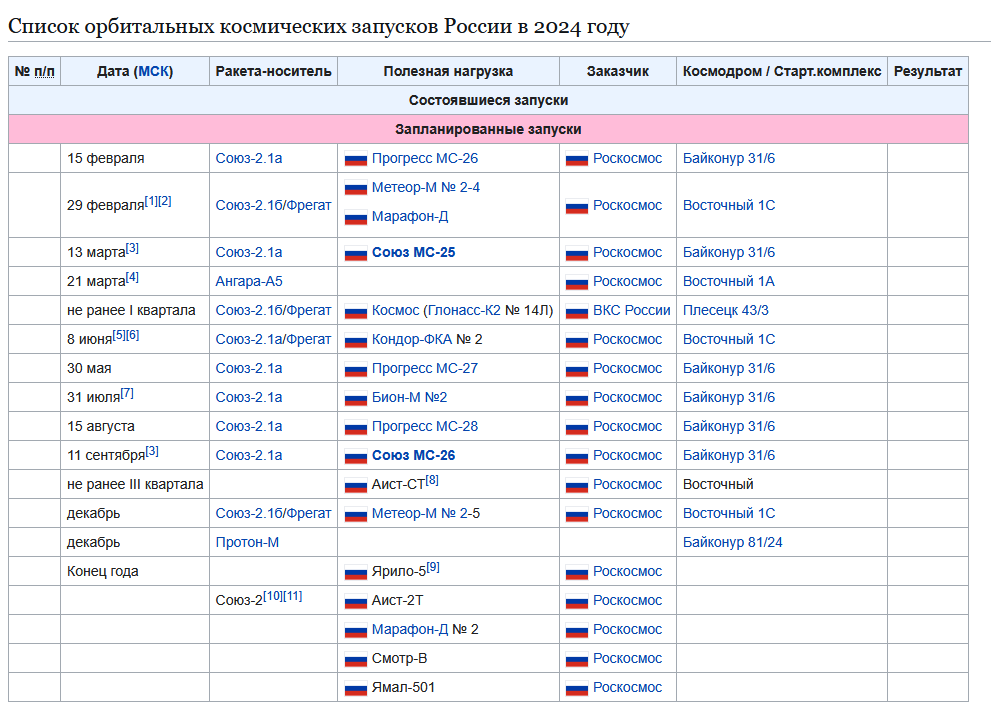
Task: Open the Байконур 81/24 link
Action: (x=733, y=542)
